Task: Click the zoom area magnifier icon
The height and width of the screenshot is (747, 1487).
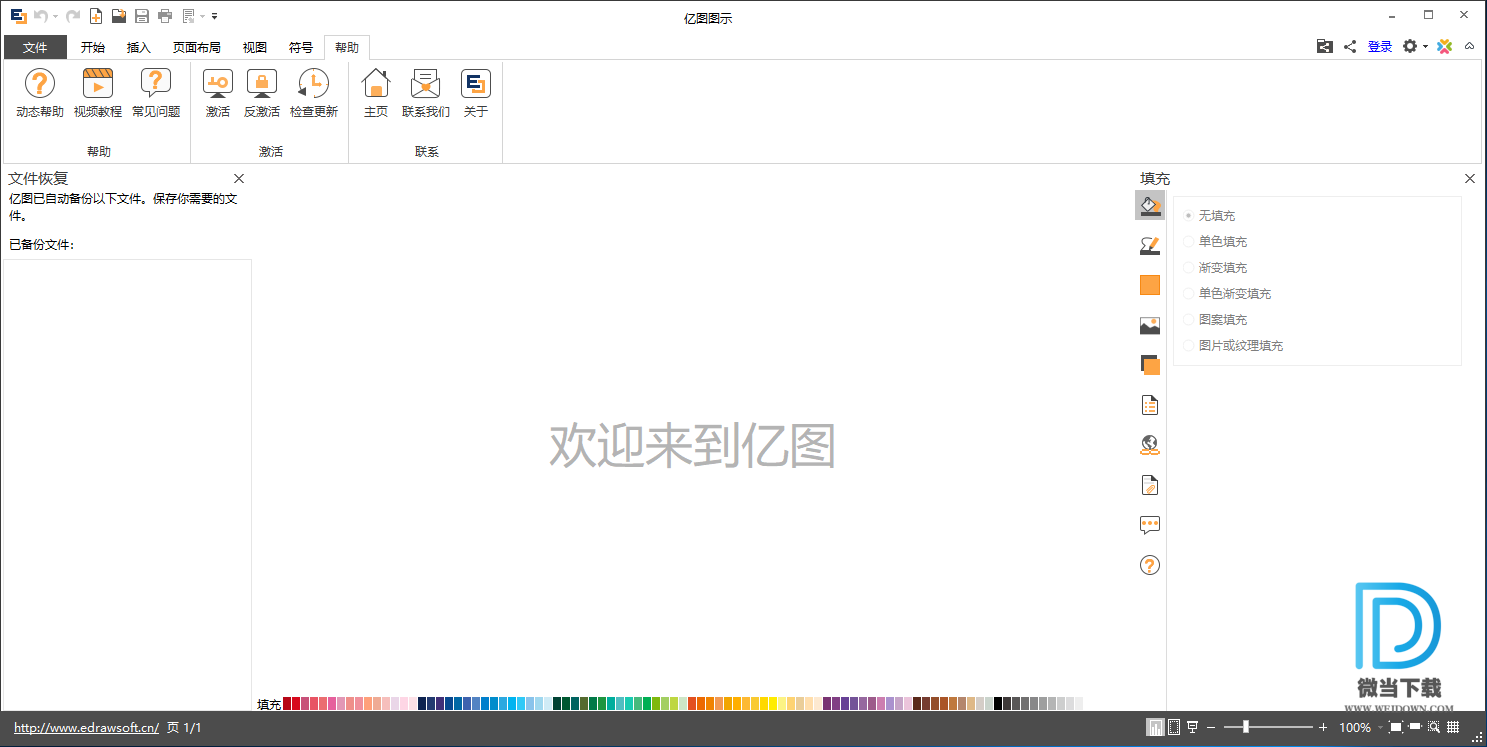Action: click(x=1433, y=727)
